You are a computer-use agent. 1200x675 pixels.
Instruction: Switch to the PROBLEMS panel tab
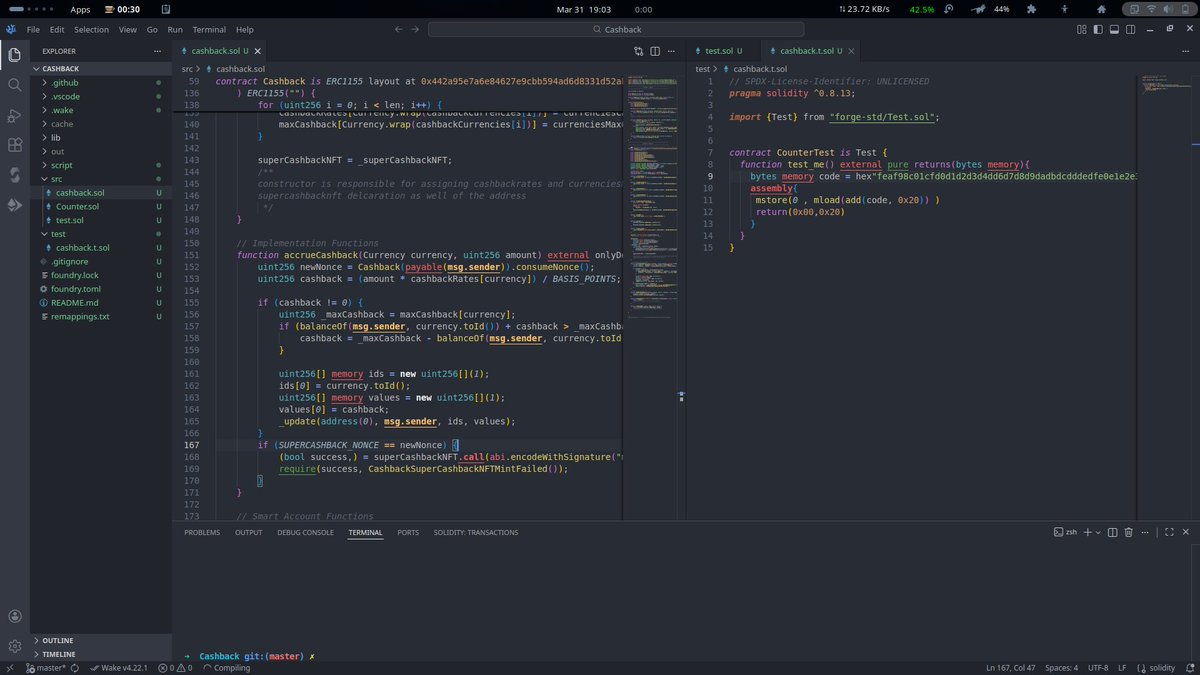point(202,533)
